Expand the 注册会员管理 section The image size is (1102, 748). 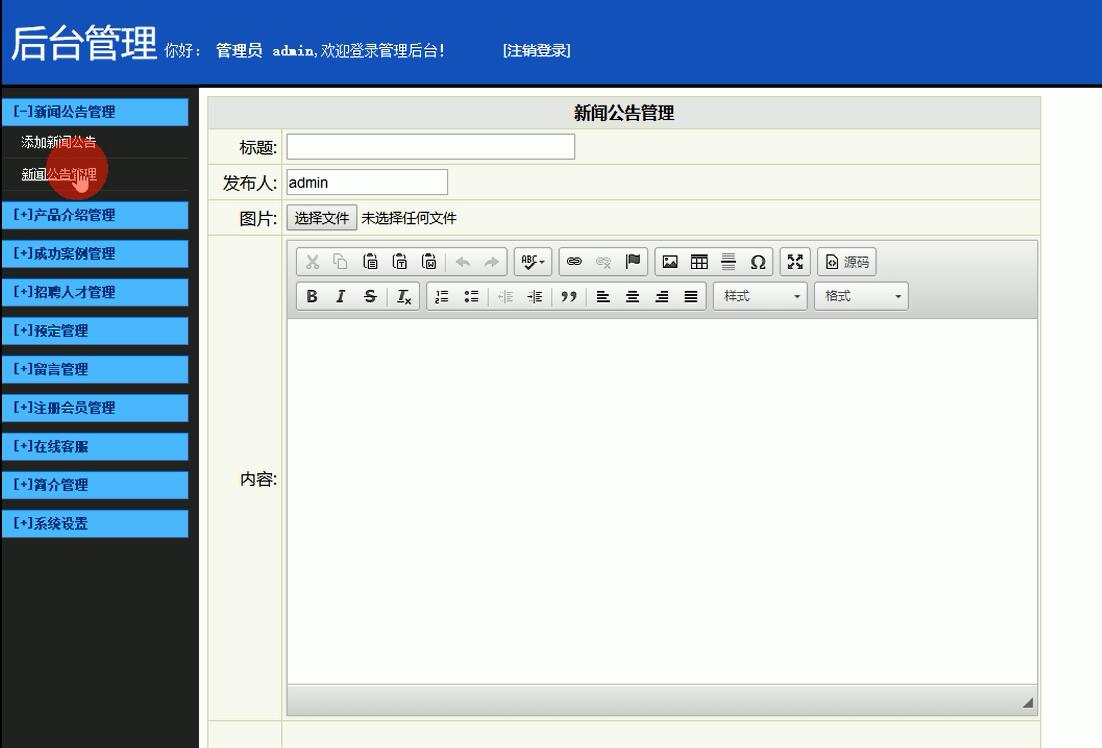point(95,408)
